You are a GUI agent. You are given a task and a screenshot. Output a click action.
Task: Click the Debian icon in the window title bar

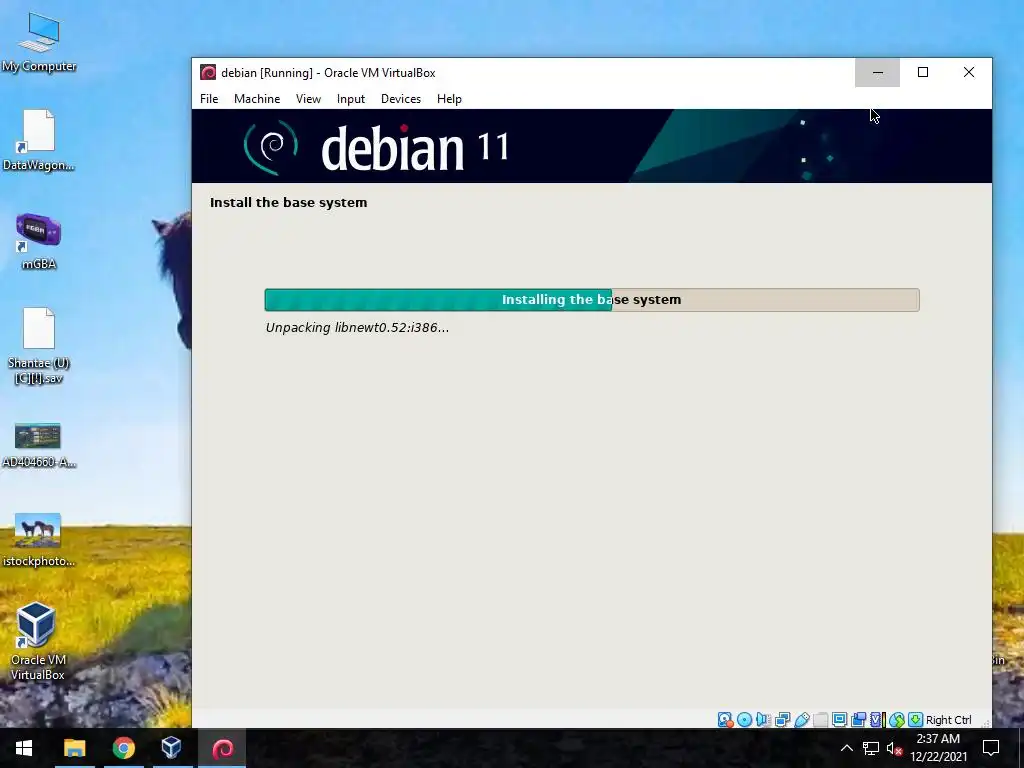coord(208,72)
